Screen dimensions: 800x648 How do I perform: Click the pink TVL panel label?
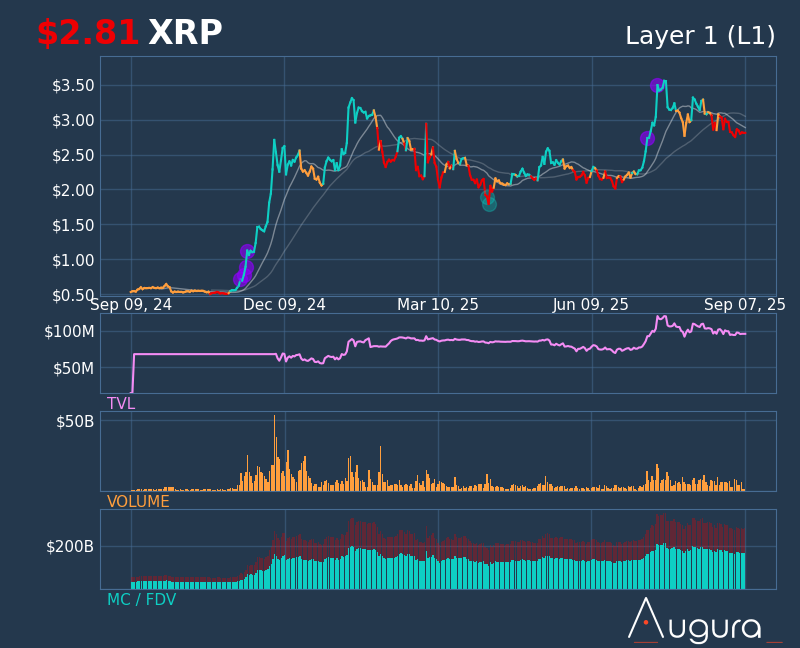[x=121, y=404]
